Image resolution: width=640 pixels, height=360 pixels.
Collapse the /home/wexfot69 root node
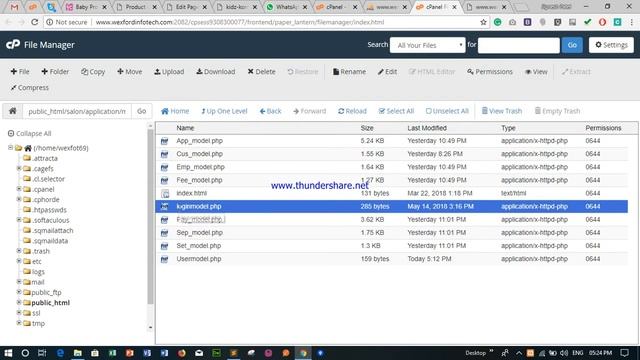tap(10, 148)
